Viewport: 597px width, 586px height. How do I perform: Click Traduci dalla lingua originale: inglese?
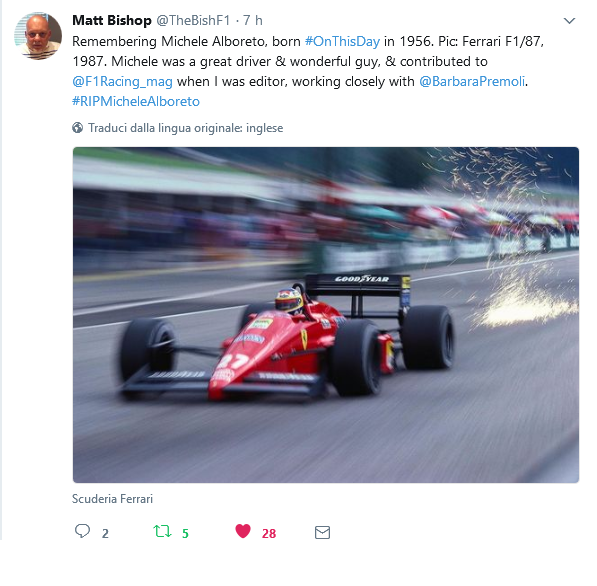click(185, 128)
